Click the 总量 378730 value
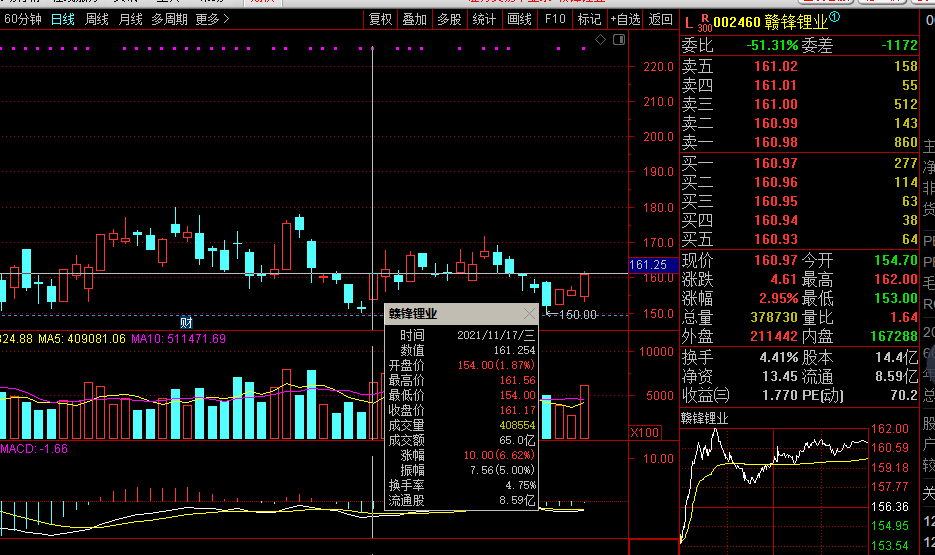The width and height of the screenshot is (935, 555). [x=774, y=318]
